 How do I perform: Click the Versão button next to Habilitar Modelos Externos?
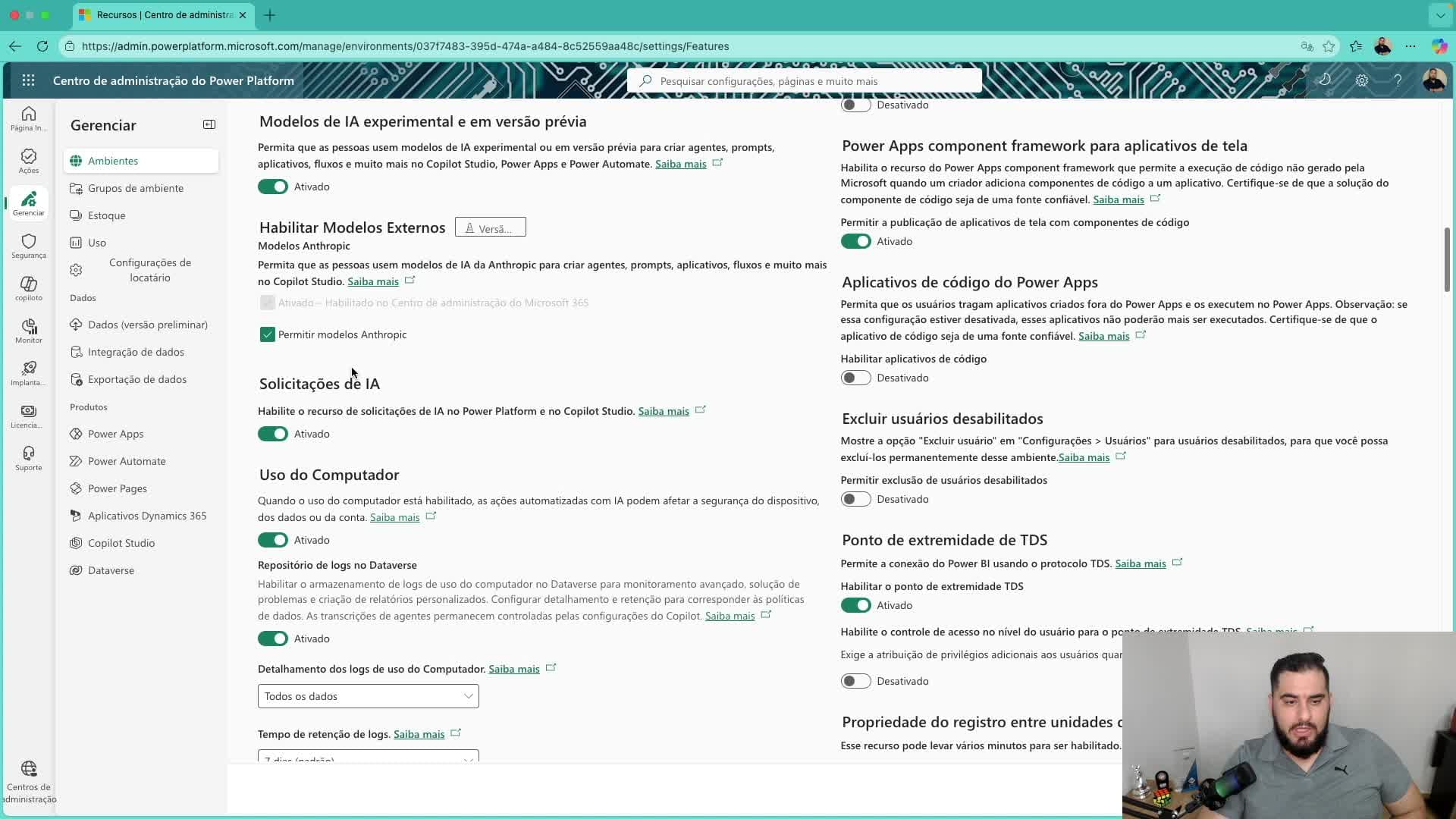pos(490,227)
